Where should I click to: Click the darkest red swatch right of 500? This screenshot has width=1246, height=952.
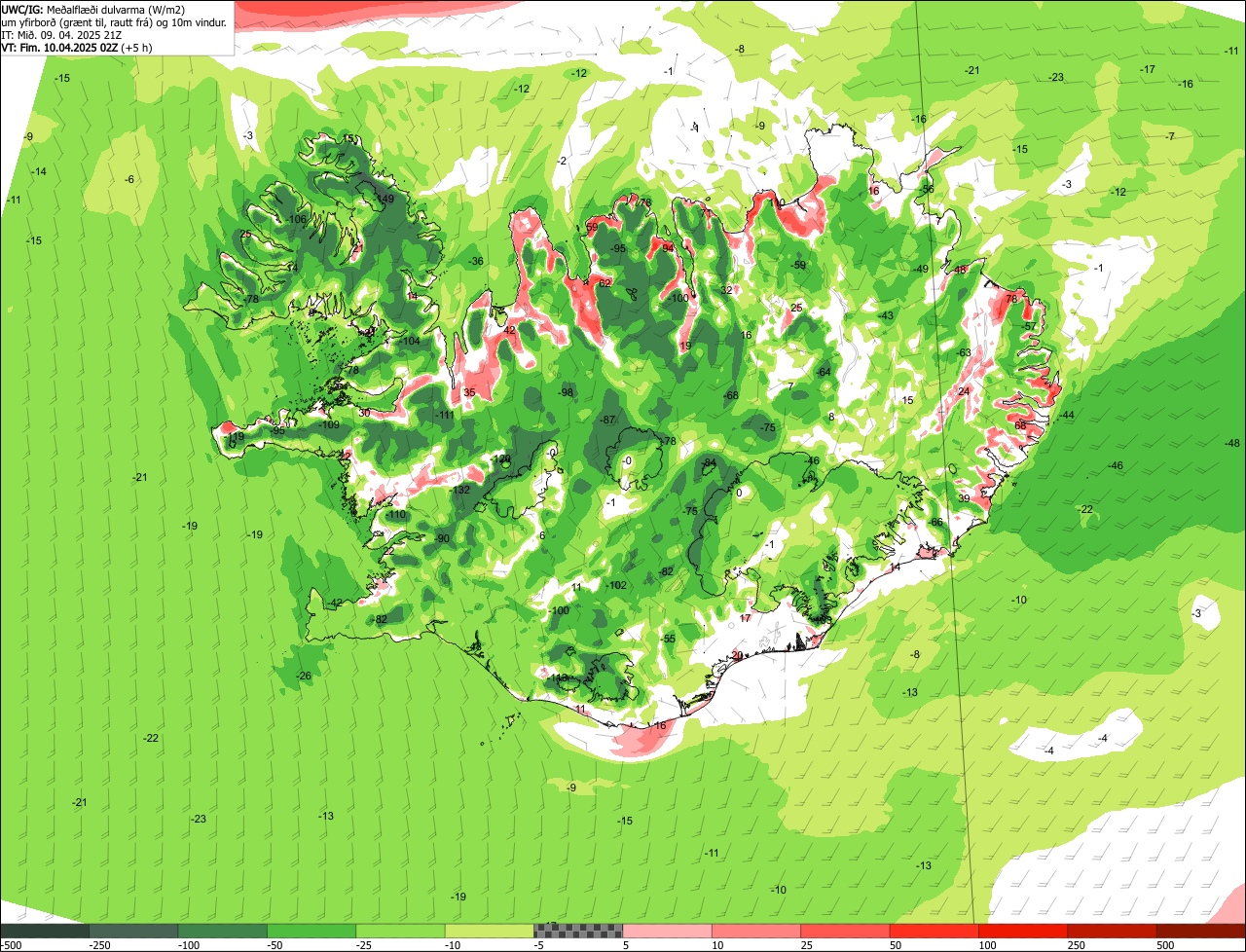click(1201, 931)
